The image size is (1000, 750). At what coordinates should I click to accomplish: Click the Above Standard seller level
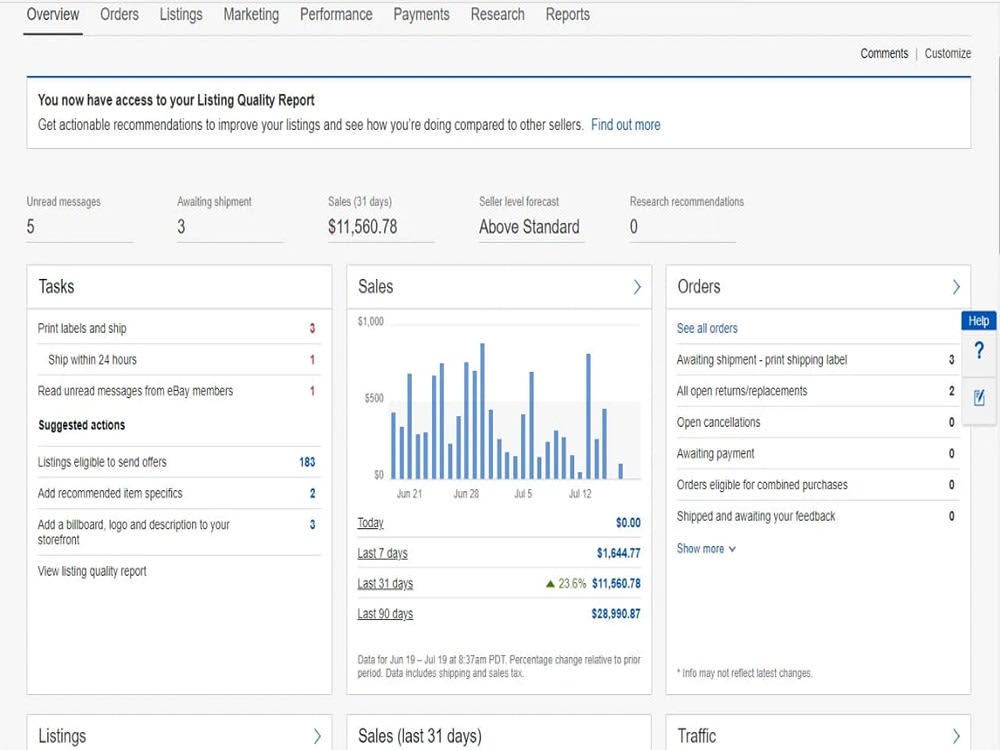pos(529,227)
